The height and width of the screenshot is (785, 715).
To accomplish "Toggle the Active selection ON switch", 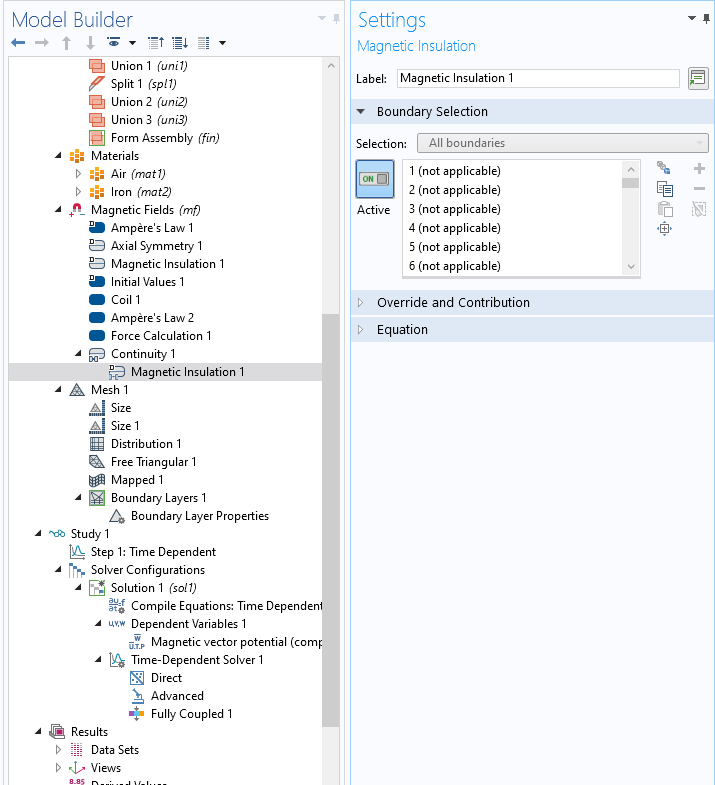I will (375, 179).
